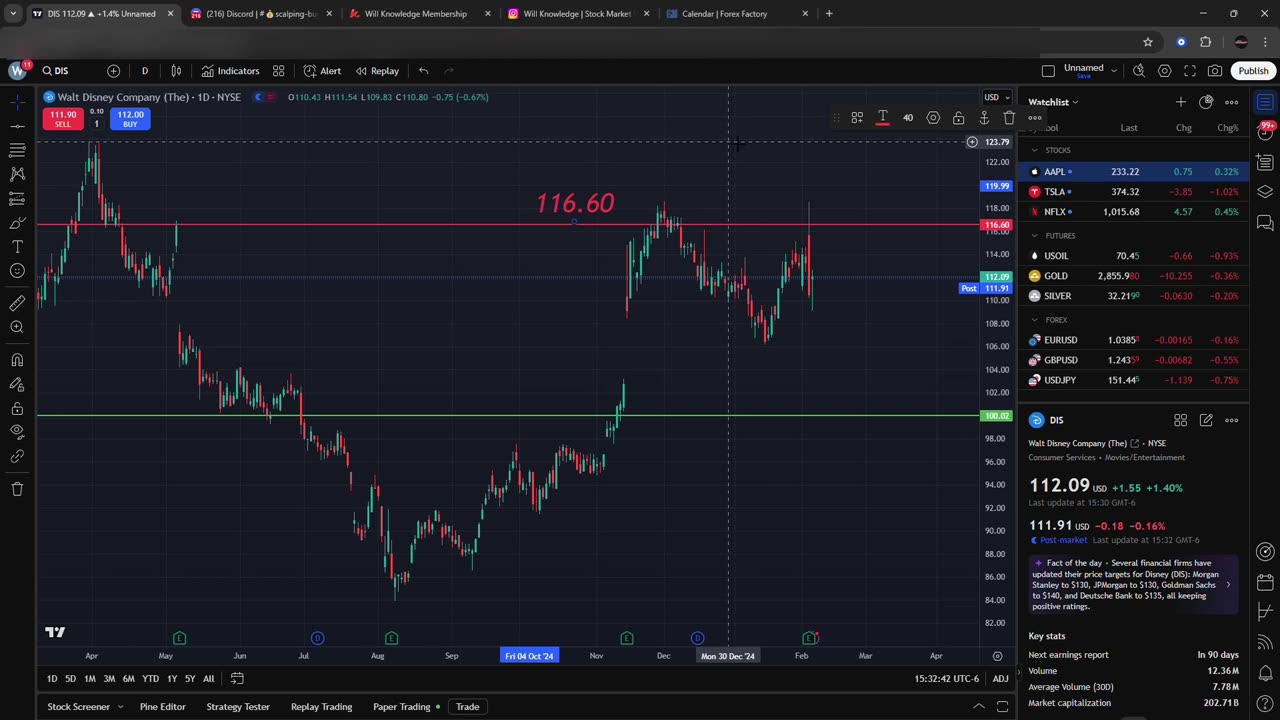Enter fullscreen mode
Screen dimensions: 1280x720
1190,71
